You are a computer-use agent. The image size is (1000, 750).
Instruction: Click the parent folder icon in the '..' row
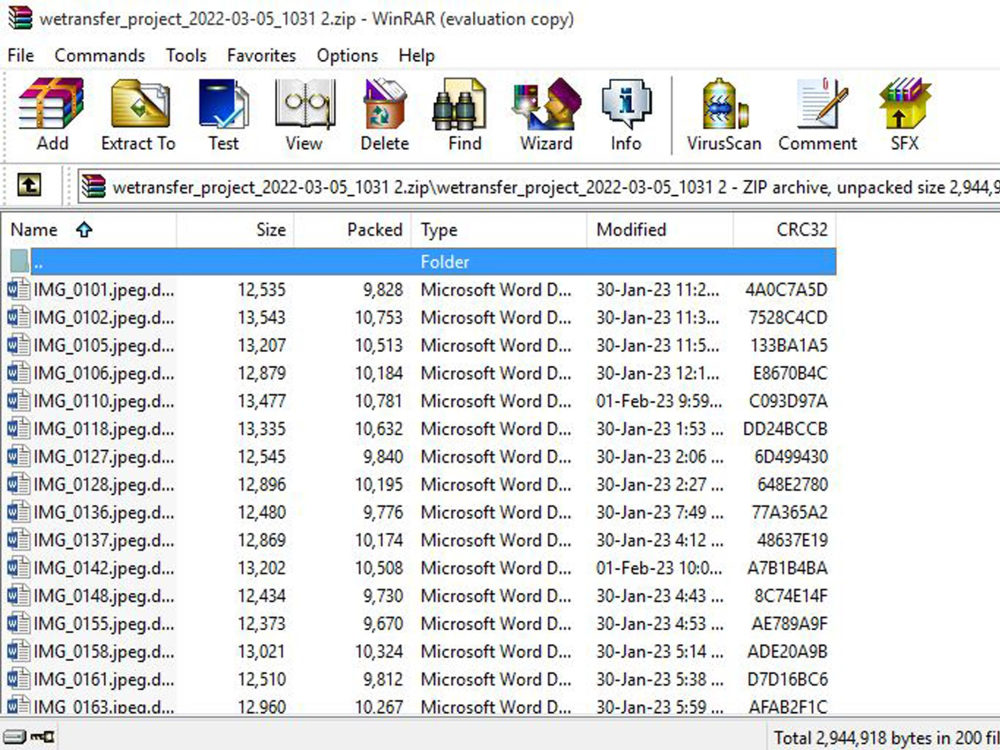pyautogui.click(x=19, y=261)
